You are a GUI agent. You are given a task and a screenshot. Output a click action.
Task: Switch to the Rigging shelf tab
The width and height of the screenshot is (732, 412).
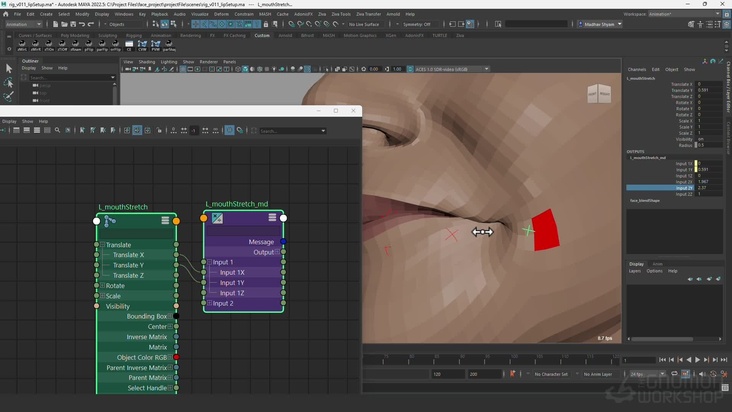pos(134,35)
